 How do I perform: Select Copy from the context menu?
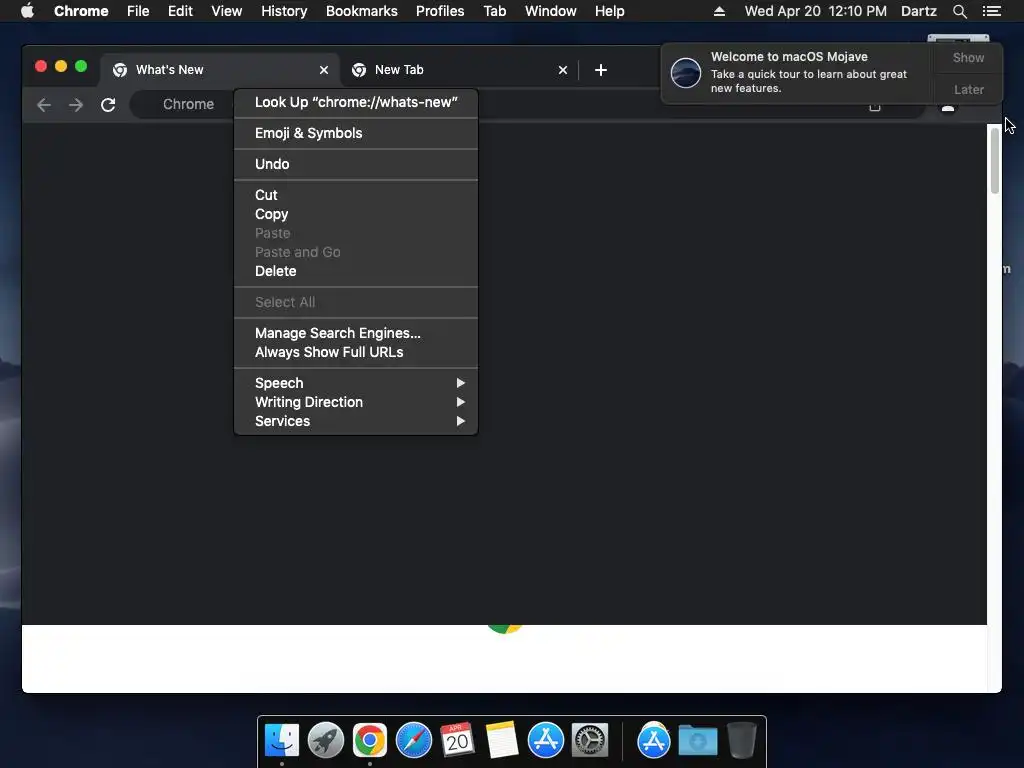pos(356,214)
